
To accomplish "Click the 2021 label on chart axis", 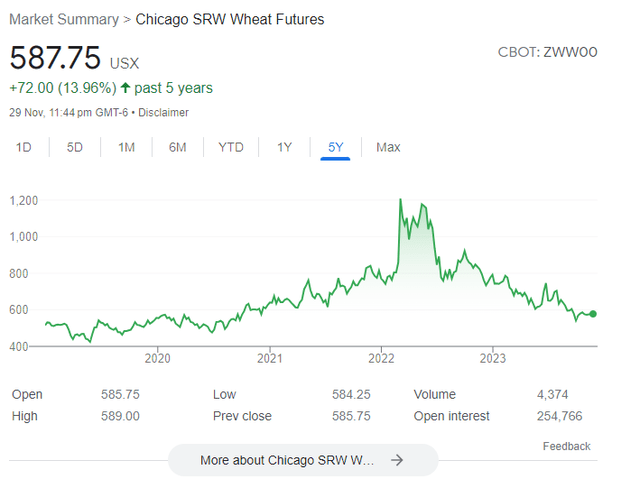I will (x=269, y=358).
